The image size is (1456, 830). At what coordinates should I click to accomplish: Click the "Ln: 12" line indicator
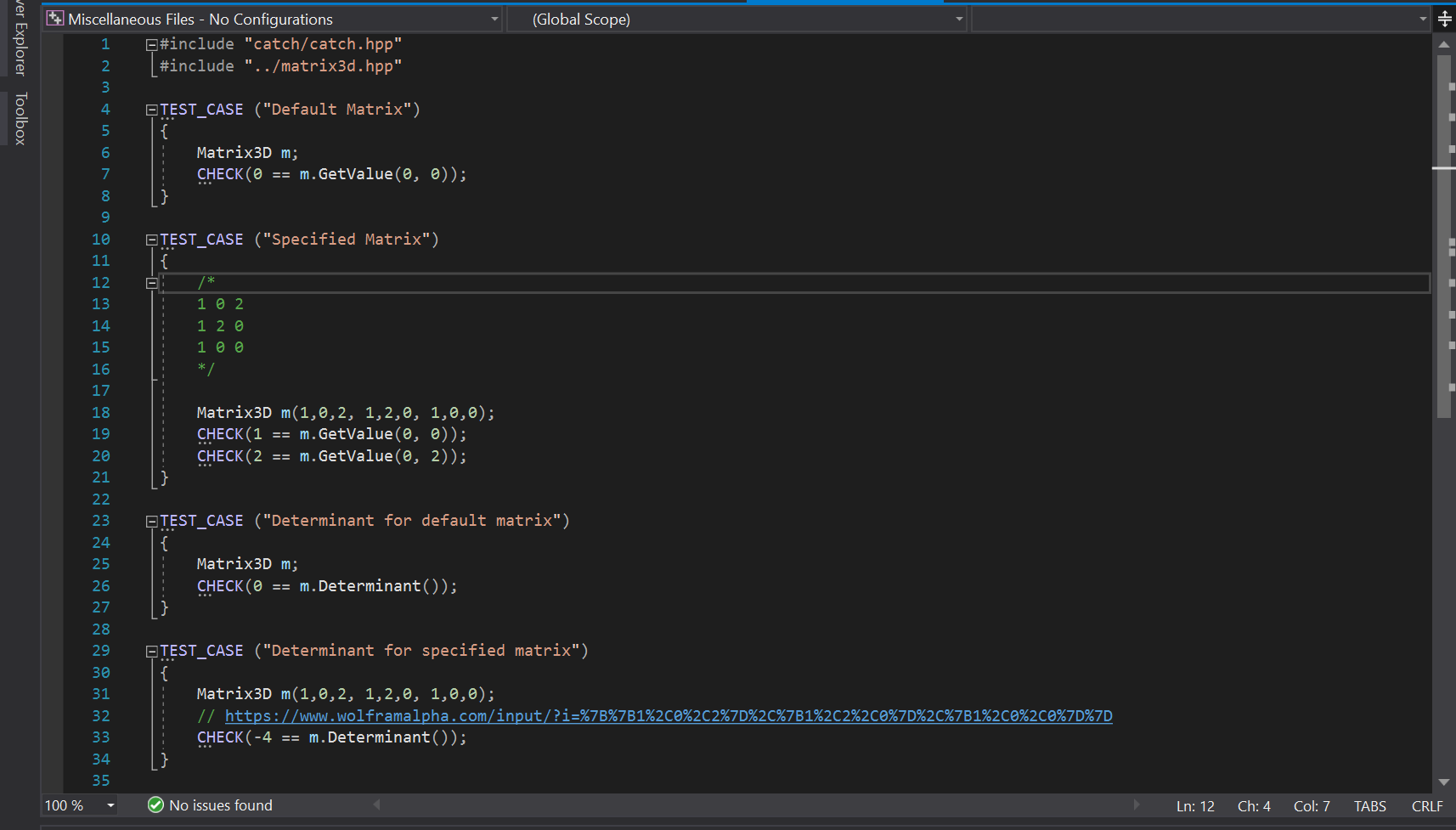(x=1195, y=806)
